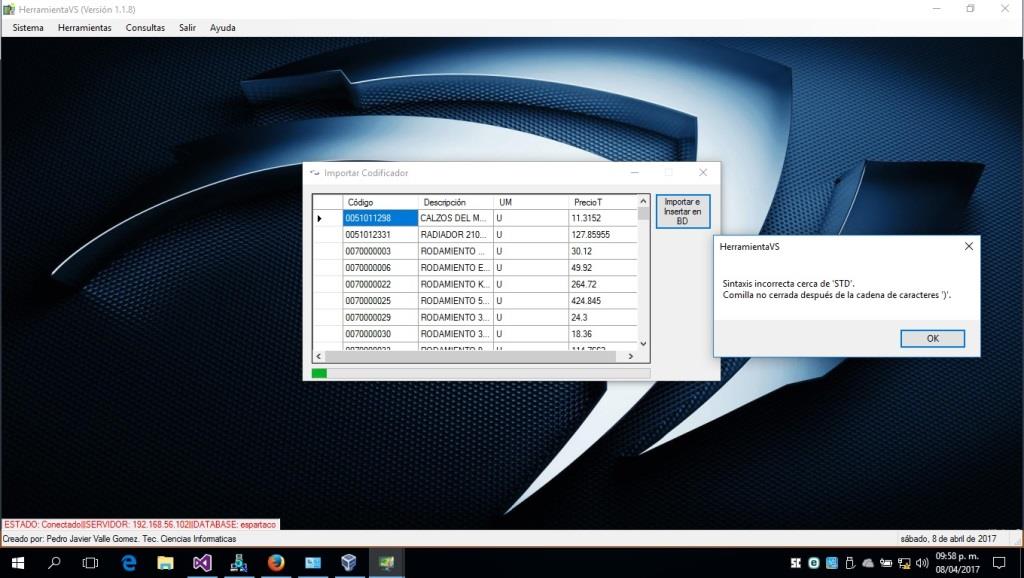Select code cell 0070000025
This screenshot has width=1024, height=578.
[x=380, y=301]
